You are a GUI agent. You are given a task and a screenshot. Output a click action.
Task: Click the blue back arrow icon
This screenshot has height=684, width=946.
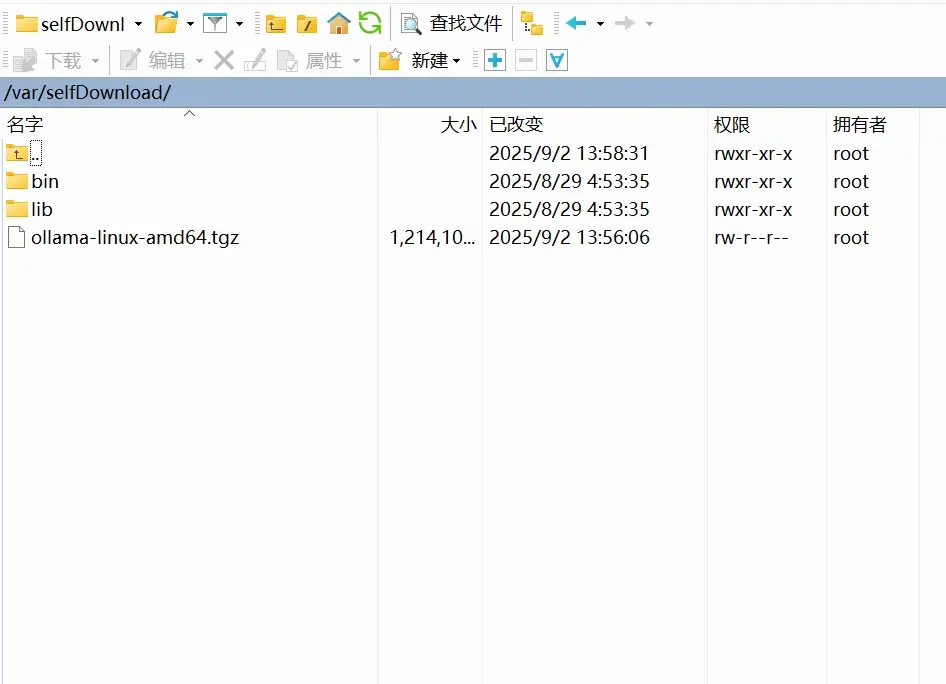[576, 24]
